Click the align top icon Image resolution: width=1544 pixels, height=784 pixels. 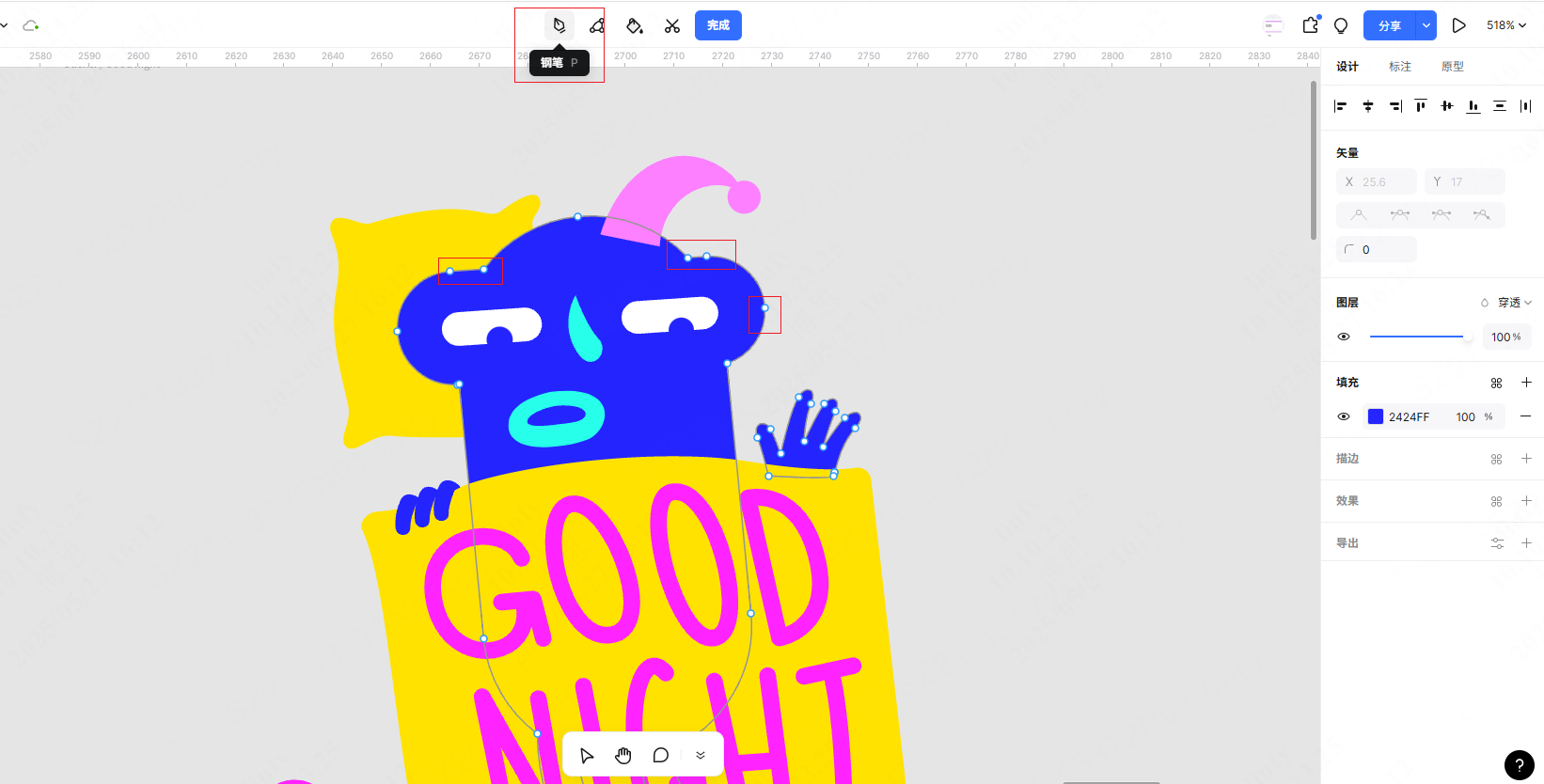(x=1421, y=106)
